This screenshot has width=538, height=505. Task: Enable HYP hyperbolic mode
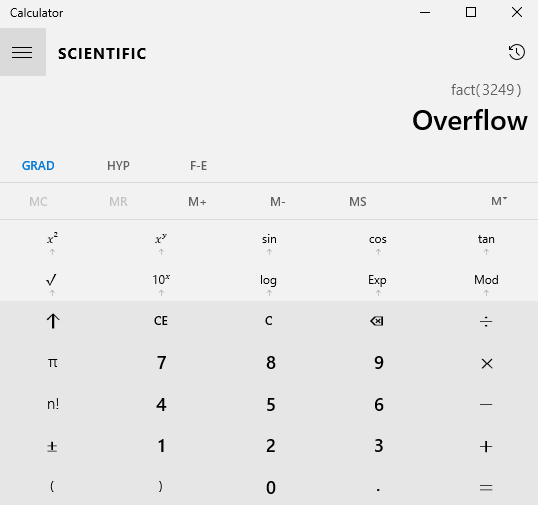click(118, 166)
